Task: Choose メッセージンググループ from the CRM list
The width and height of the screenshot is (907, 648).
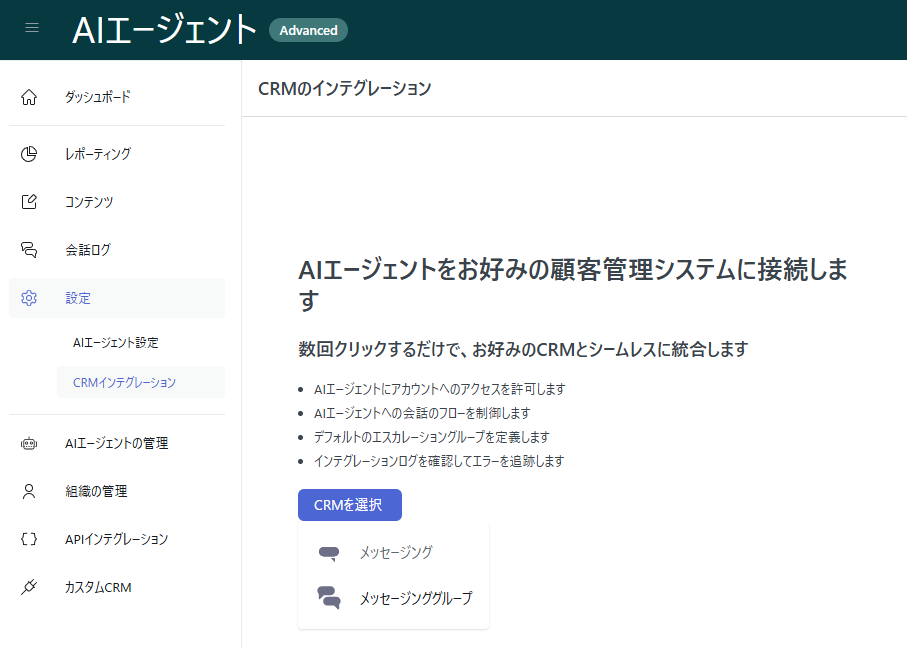Action: pyautogui.click(x=417, y=598)
